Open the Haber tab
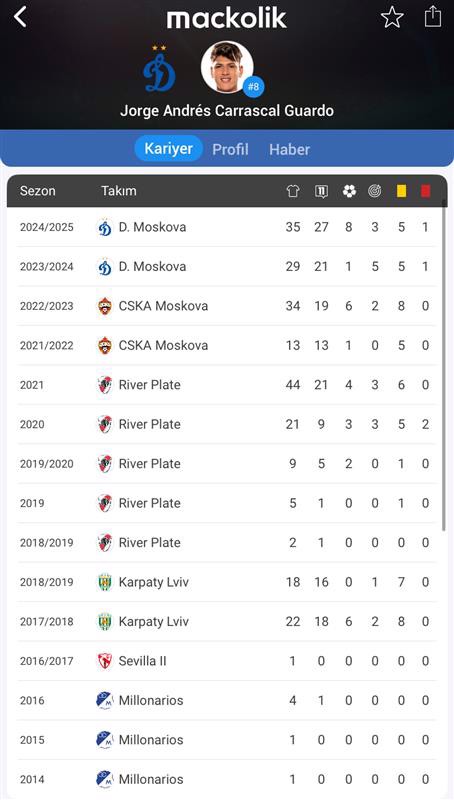454x800 pixels. [x=289, y=149]
